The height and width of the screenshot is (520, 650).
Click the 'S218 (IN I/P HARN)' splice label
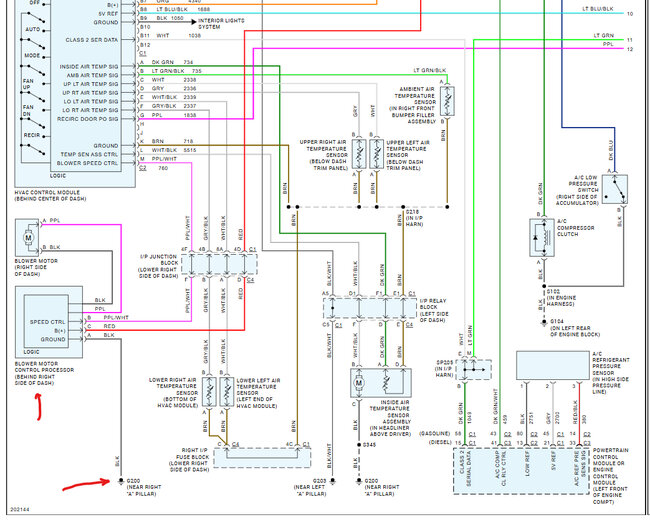(414, 218)
